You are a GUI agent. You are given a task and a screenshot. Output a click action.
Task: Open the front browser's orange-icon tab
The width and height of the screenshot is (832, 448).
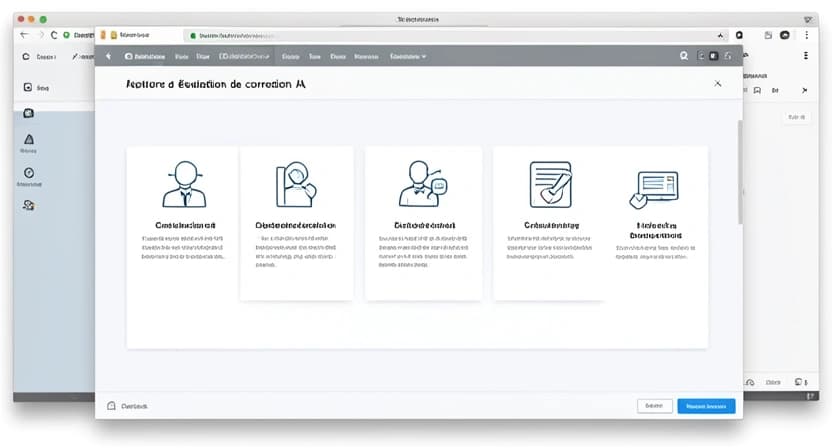[x=131, y=35]
